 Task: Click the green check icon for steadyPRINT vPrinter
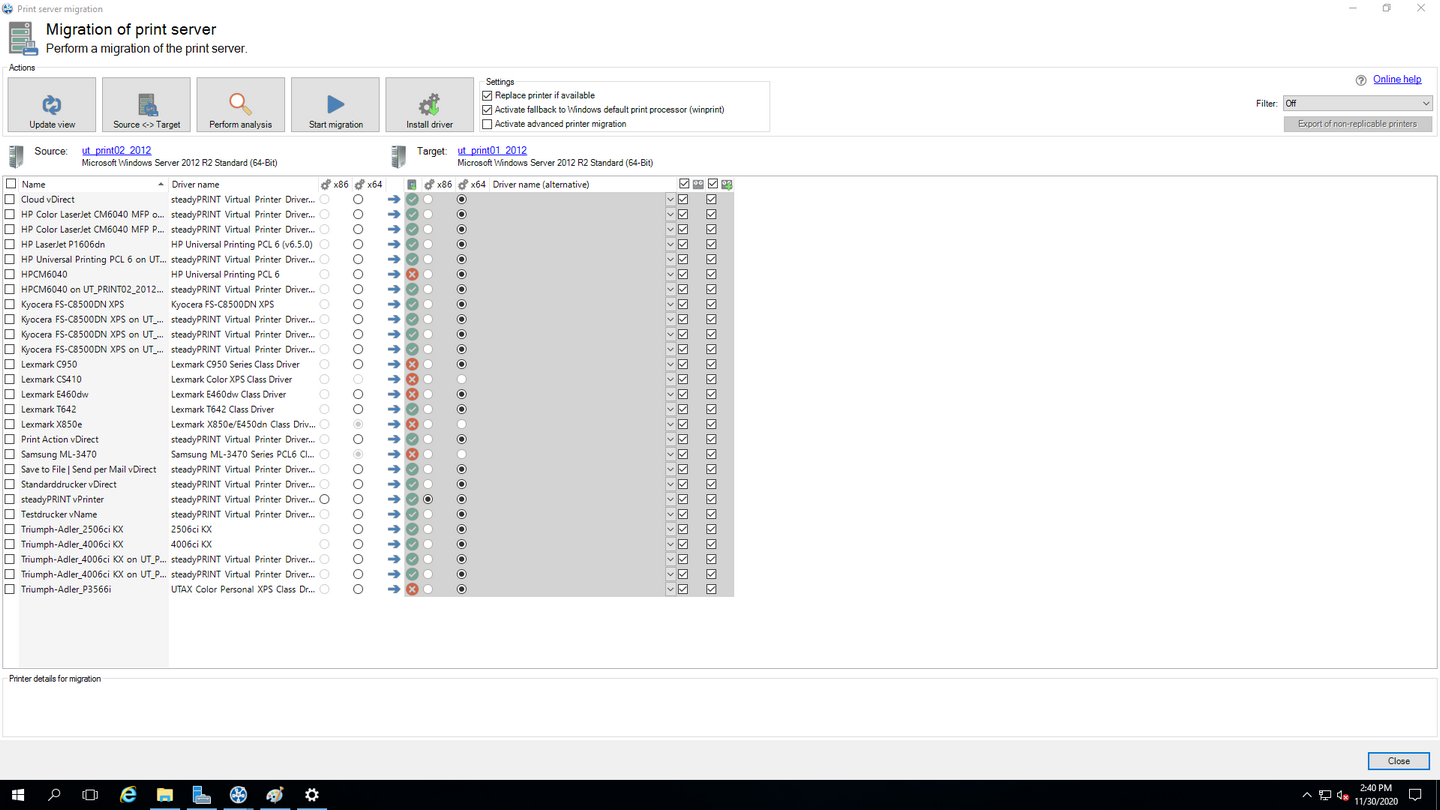(x=412, y=499)
